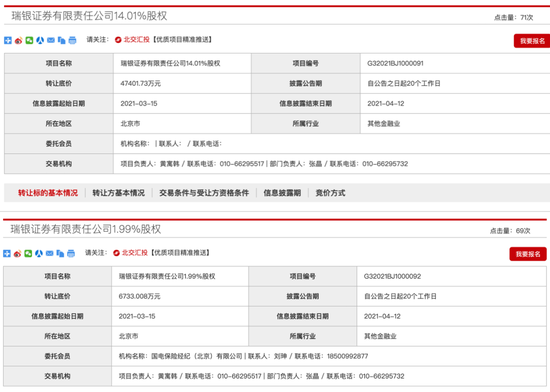Share the 14.01% listing to Weibo
Image resolution: width=550 pixels, height=392 pixels.
pyautogui.click(x=19, y=40)
